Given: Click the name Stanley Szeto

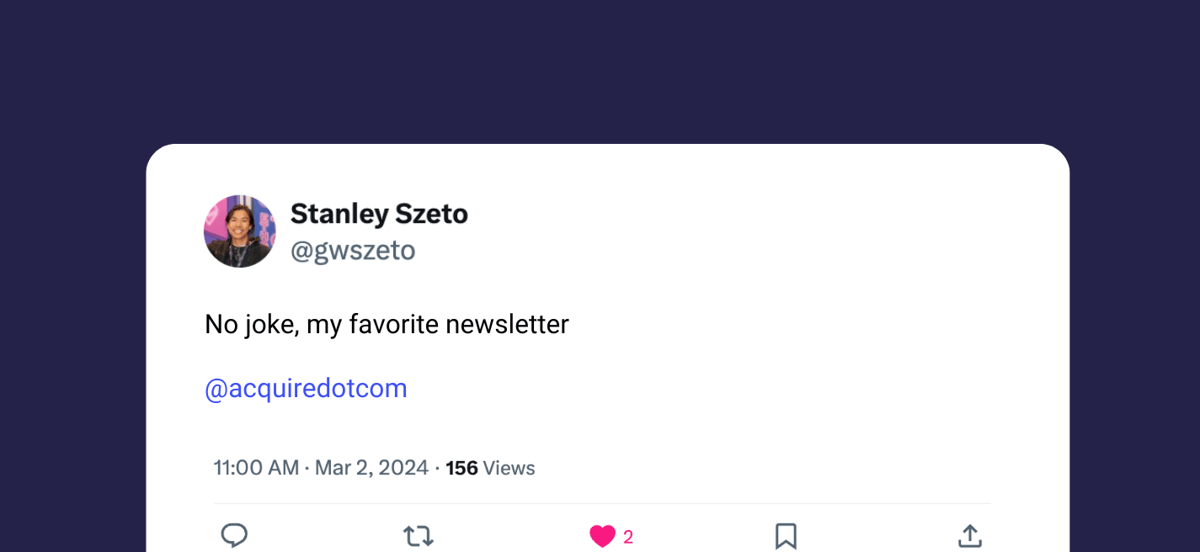Looking at the screenshot, I should click(x=379, y=214).
